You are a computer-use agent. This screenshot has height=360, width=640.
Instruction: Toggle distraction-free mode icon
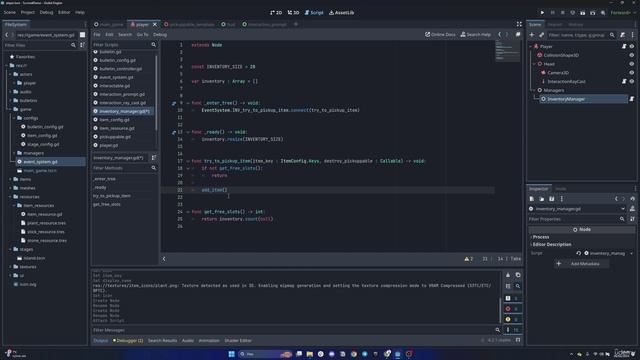pyautogui.click(x=519, y=24)
